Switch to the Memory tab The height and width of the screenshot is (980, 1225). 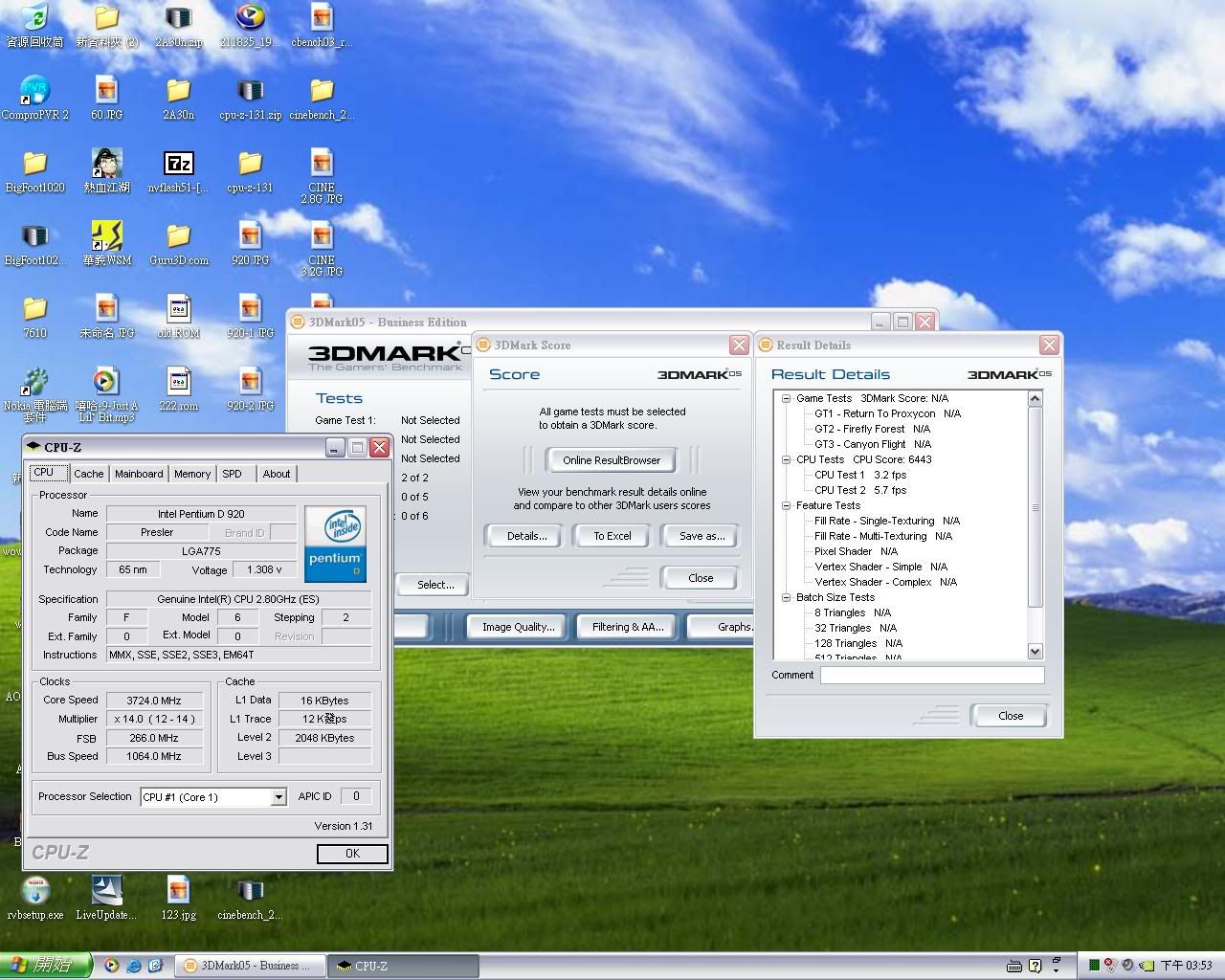192,474
